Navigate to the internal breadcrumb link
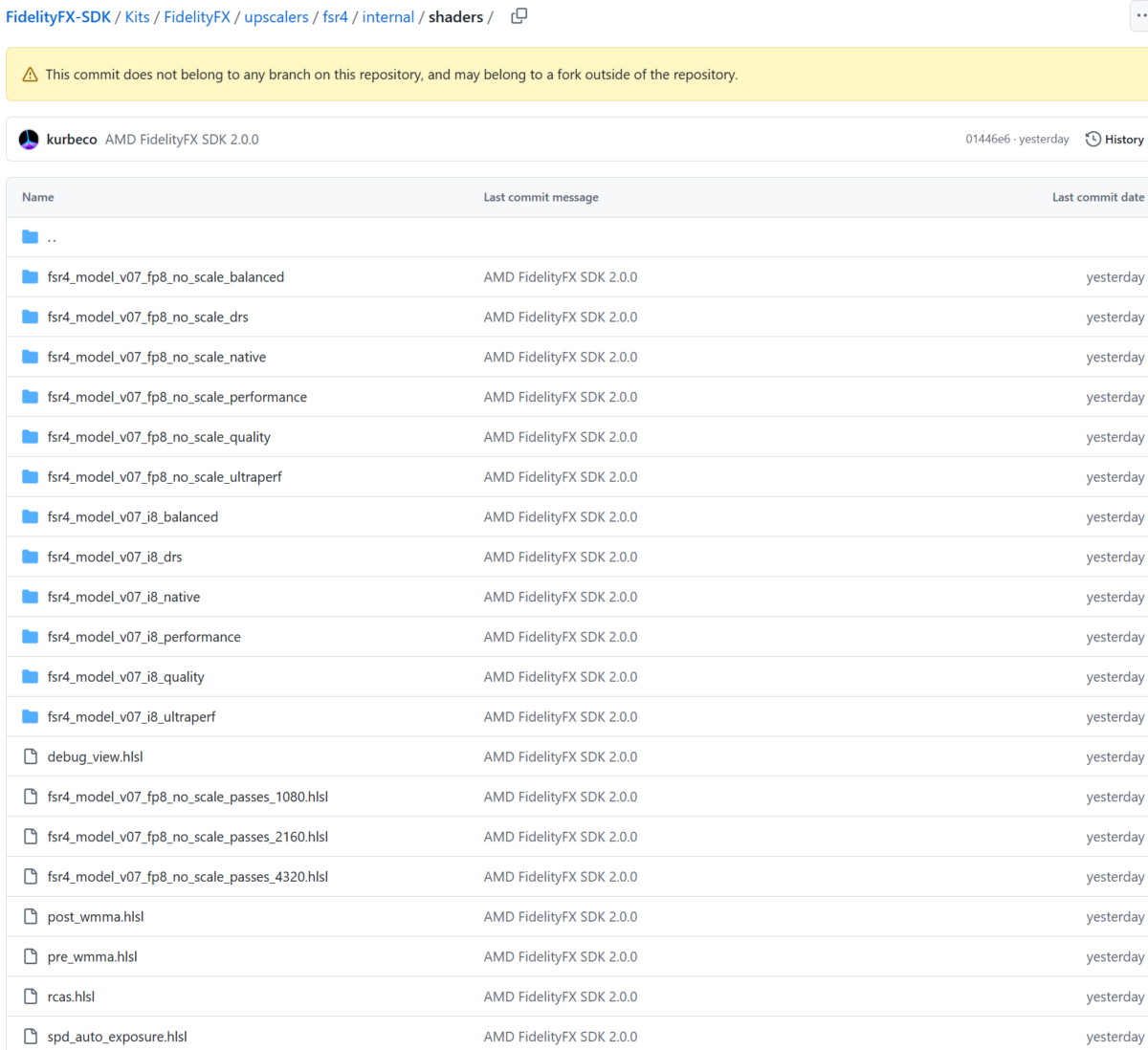 [x=387, y=16]
